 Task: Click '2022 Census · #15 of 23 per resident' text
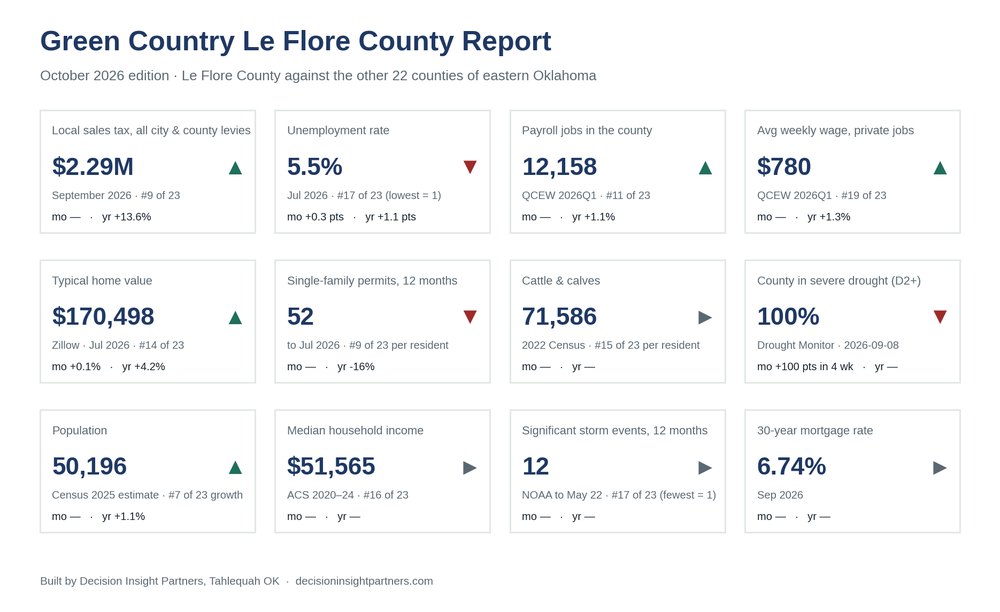610,346
